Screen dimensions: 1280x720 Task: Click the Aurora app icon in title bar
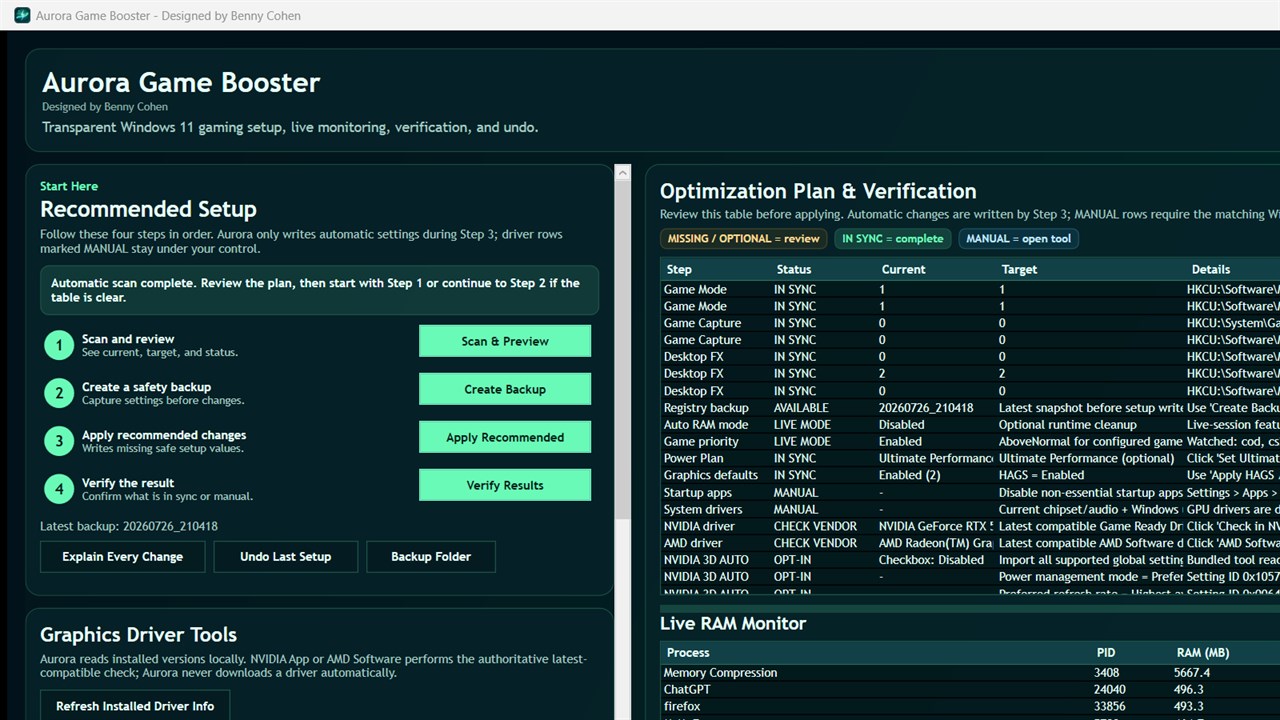21,15
